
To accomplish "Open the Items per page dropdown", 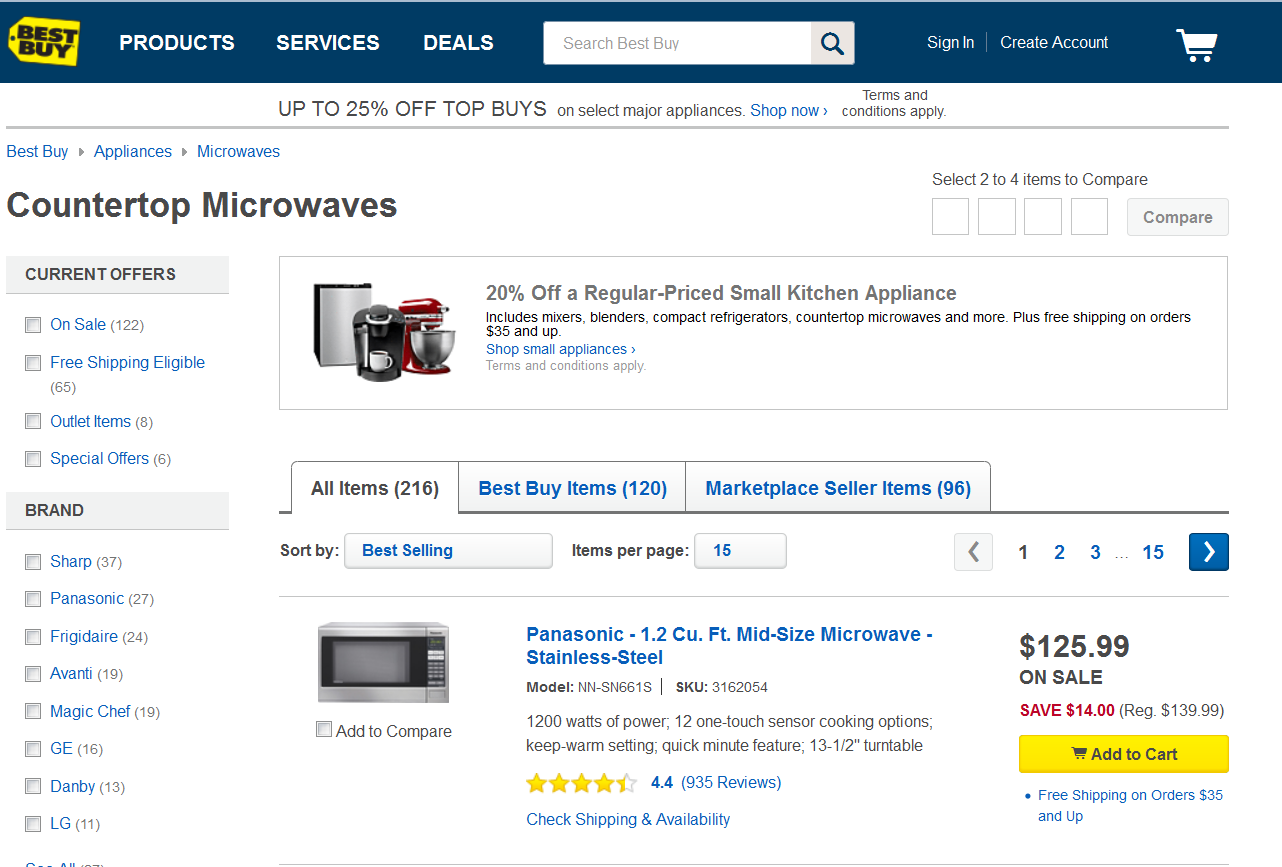I will (x=740, y=551).
